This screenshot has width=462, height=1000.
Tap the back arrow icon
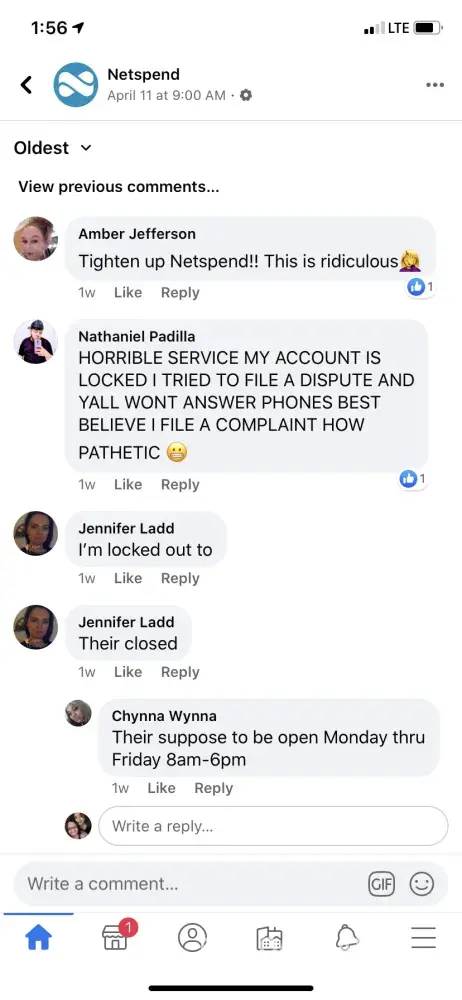click(26, 84)
